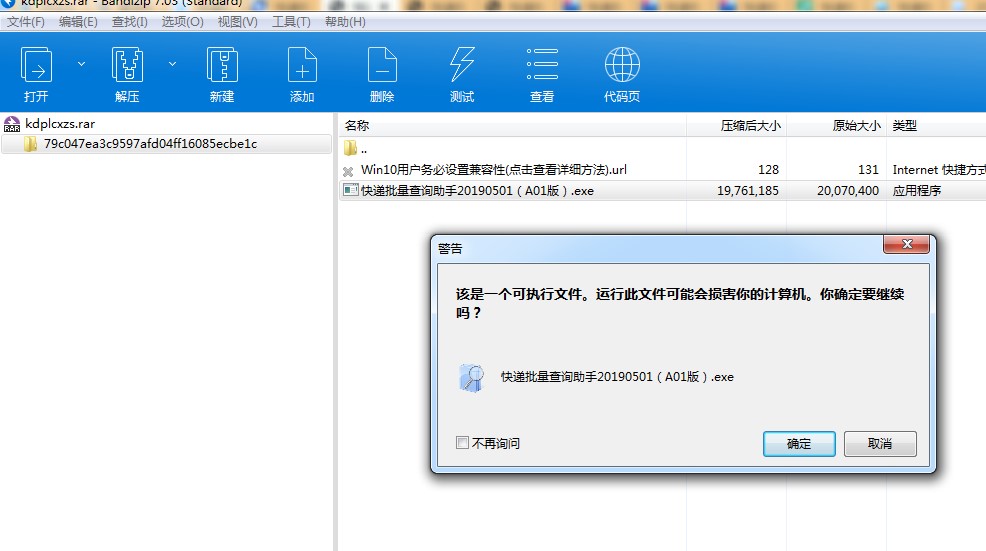Screen dimensions: 986x551
Task: Click 取消 in the warning dialog
Action: coord(880,444)
